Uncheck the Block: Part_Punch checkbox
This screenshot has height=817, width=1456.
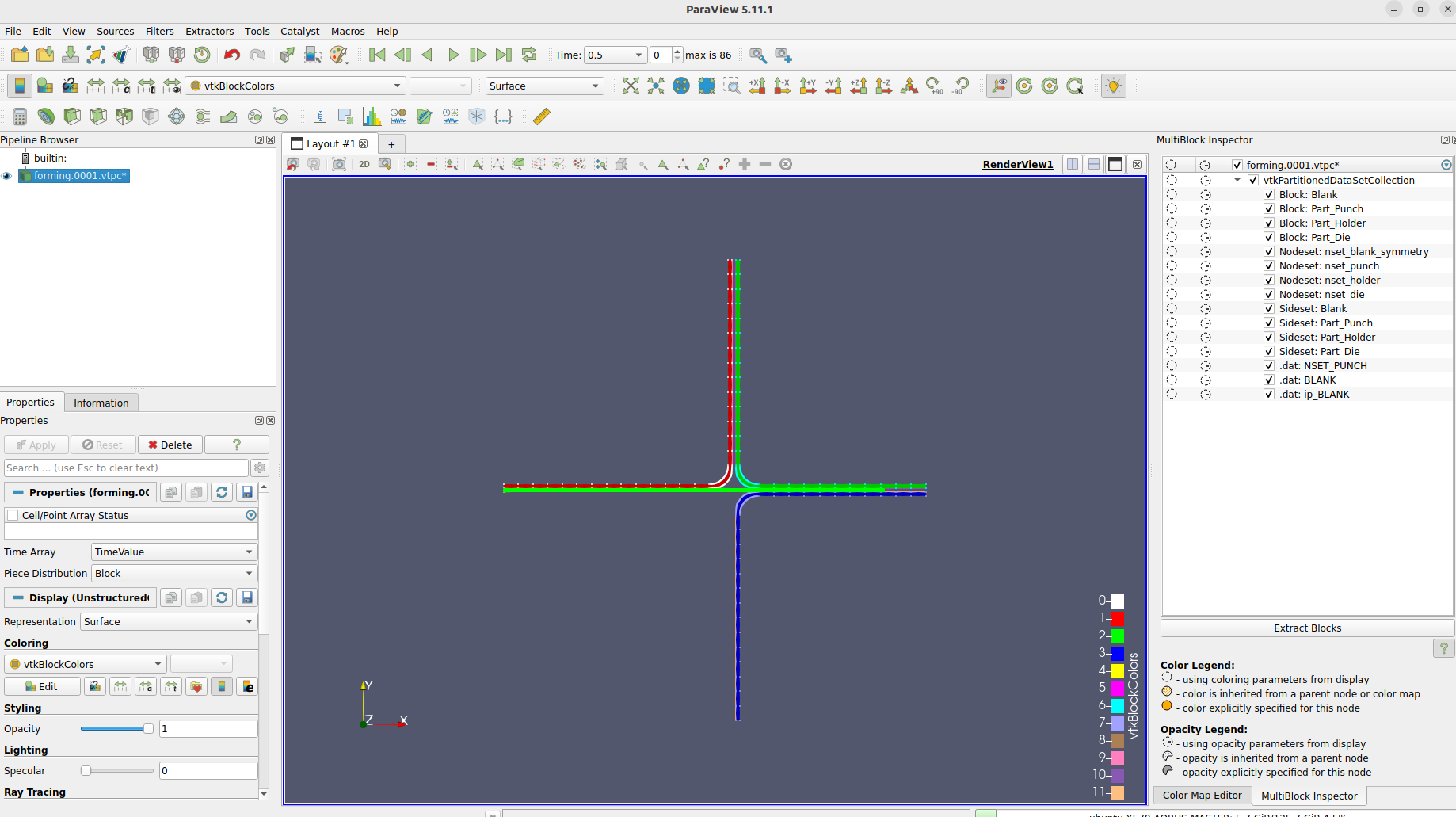(1269, 209)
